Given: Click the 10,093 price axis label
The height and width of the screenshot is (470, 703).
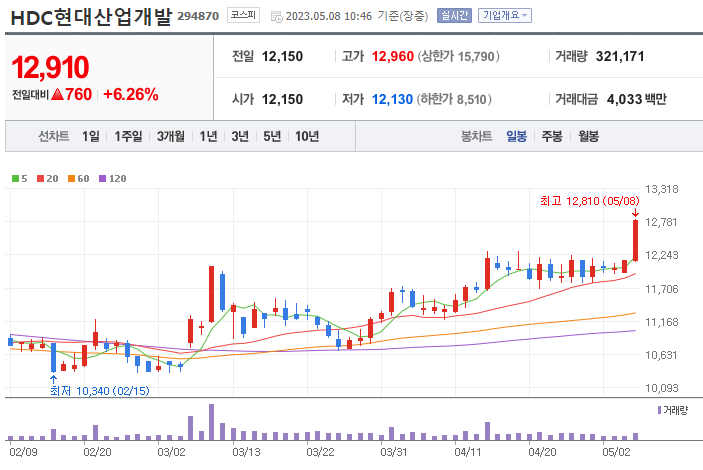Looking at the screenshot, I should click(662, 388).
